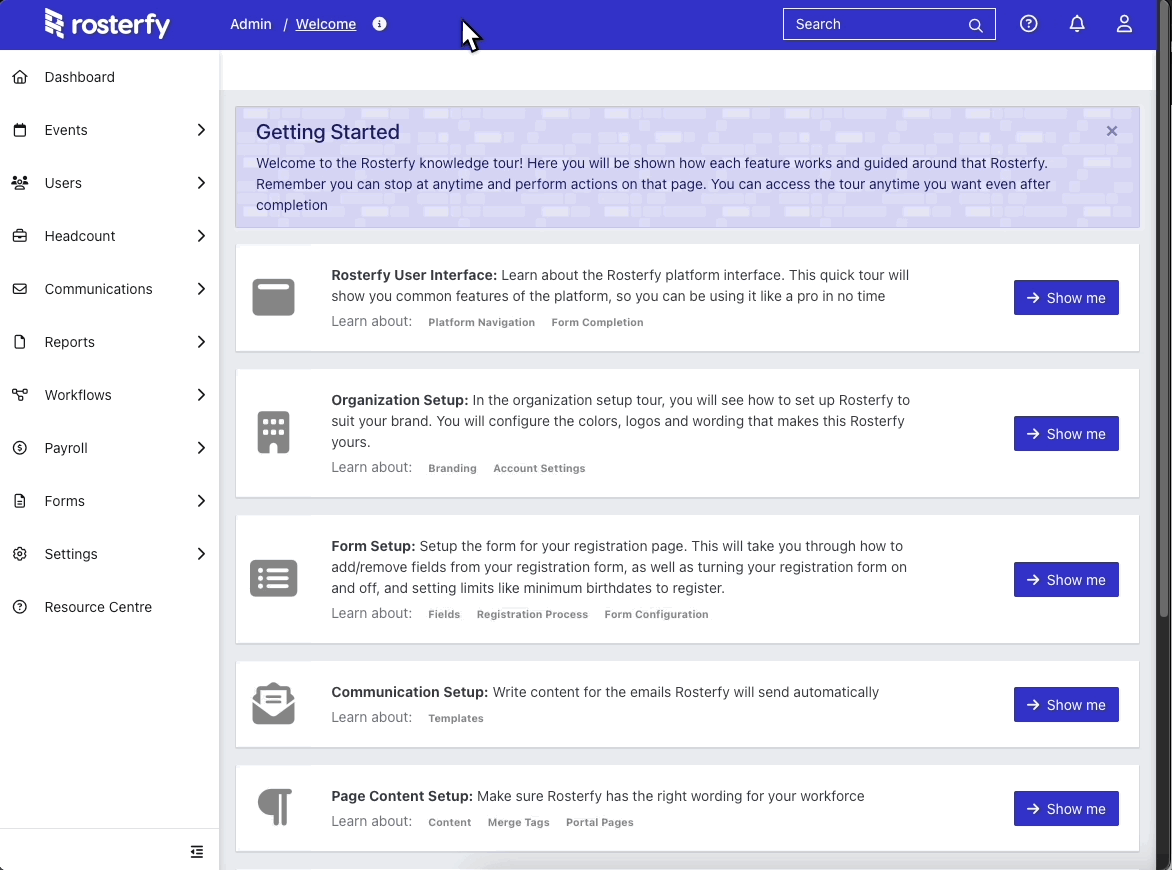Expand the Settings chevron

point(201,554)
